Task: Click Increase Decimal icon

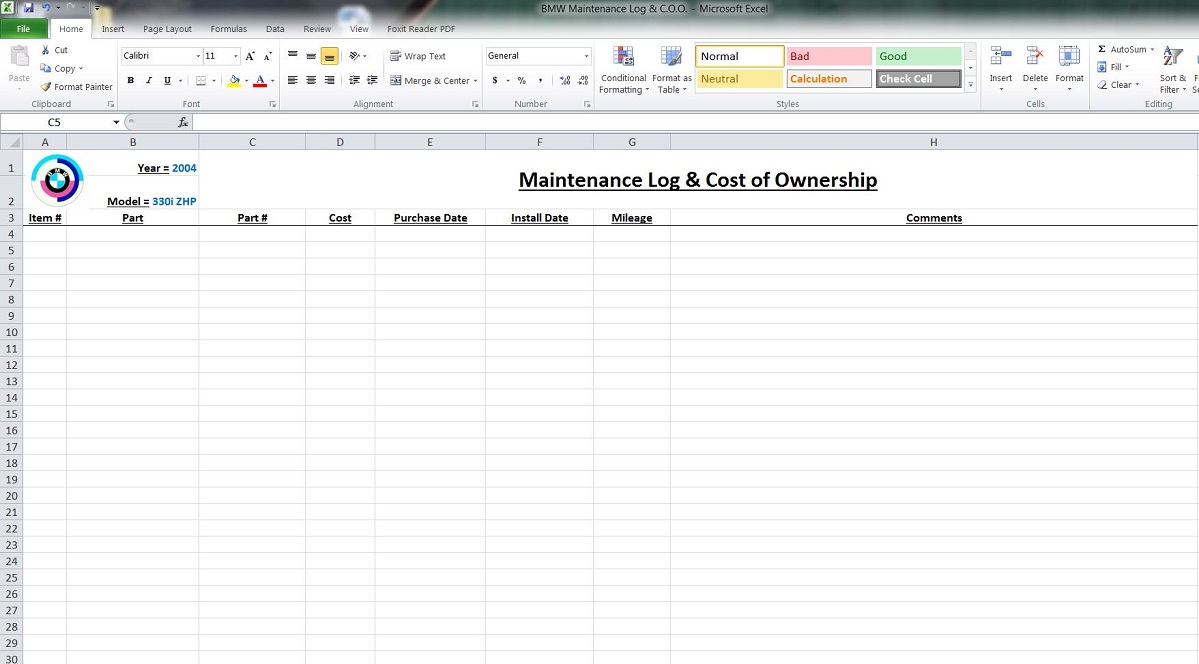Action: click(x=565, y=80)
